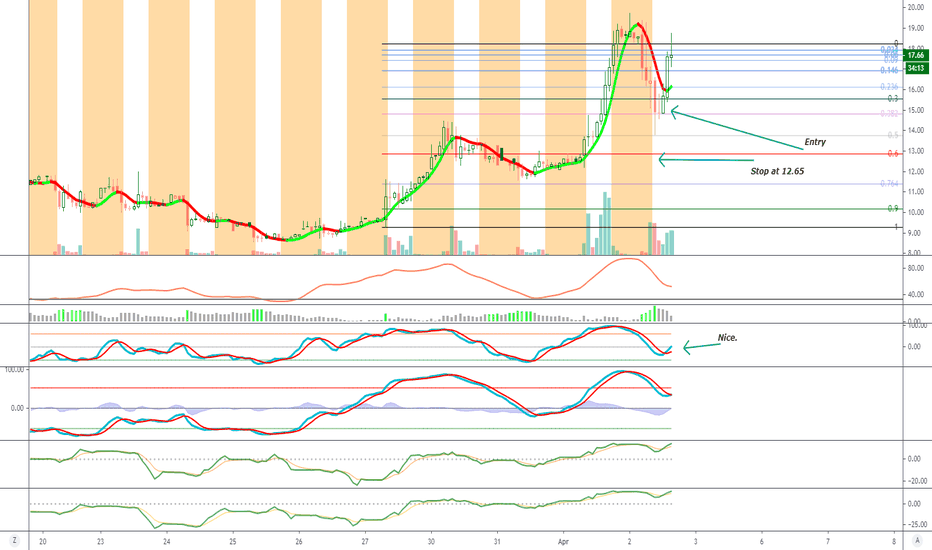This screenshot has width=932, height=550.
Task: Select the 'Entry' text annotation
Action: (815, 142)
